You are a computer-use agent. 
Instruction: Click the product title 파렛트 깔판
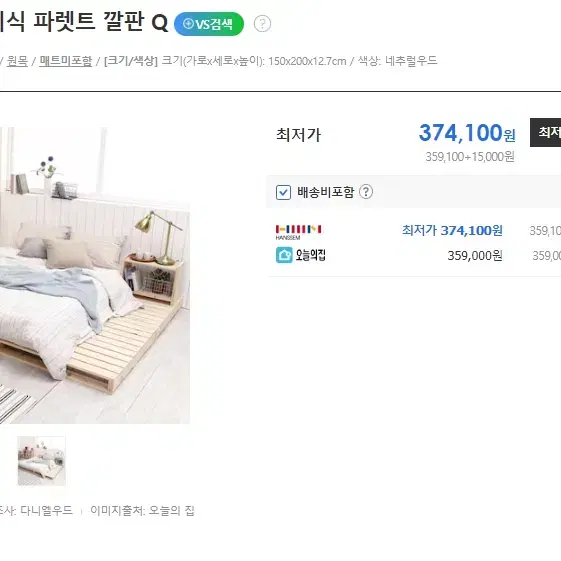(88, 21)
